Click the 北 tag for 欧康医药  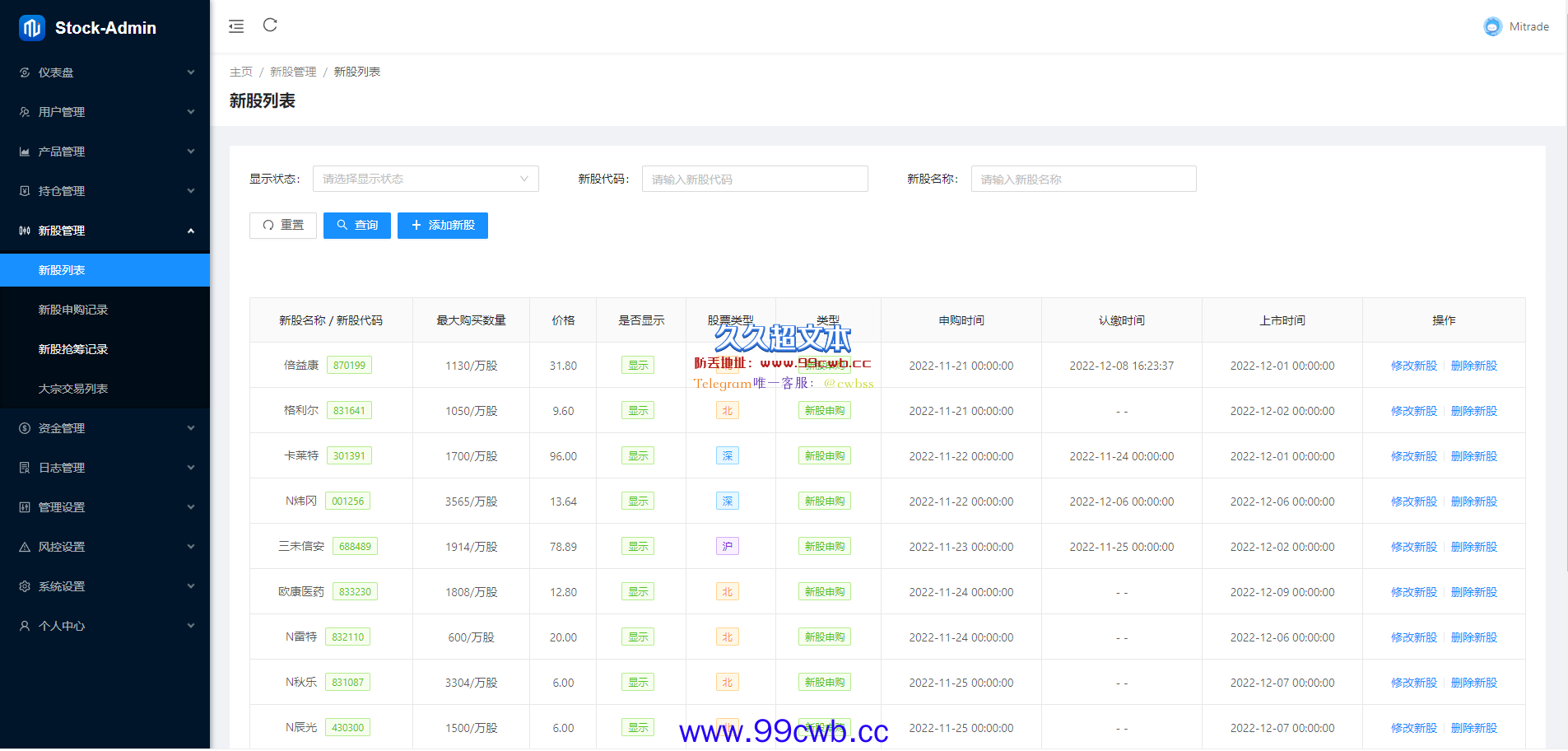(728, 591)
